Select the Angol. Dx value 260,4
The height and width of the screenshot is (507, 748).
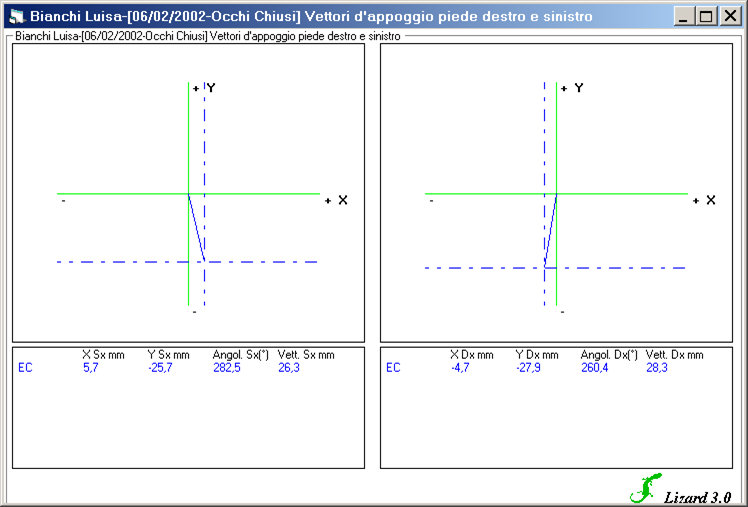pos(594,368)
